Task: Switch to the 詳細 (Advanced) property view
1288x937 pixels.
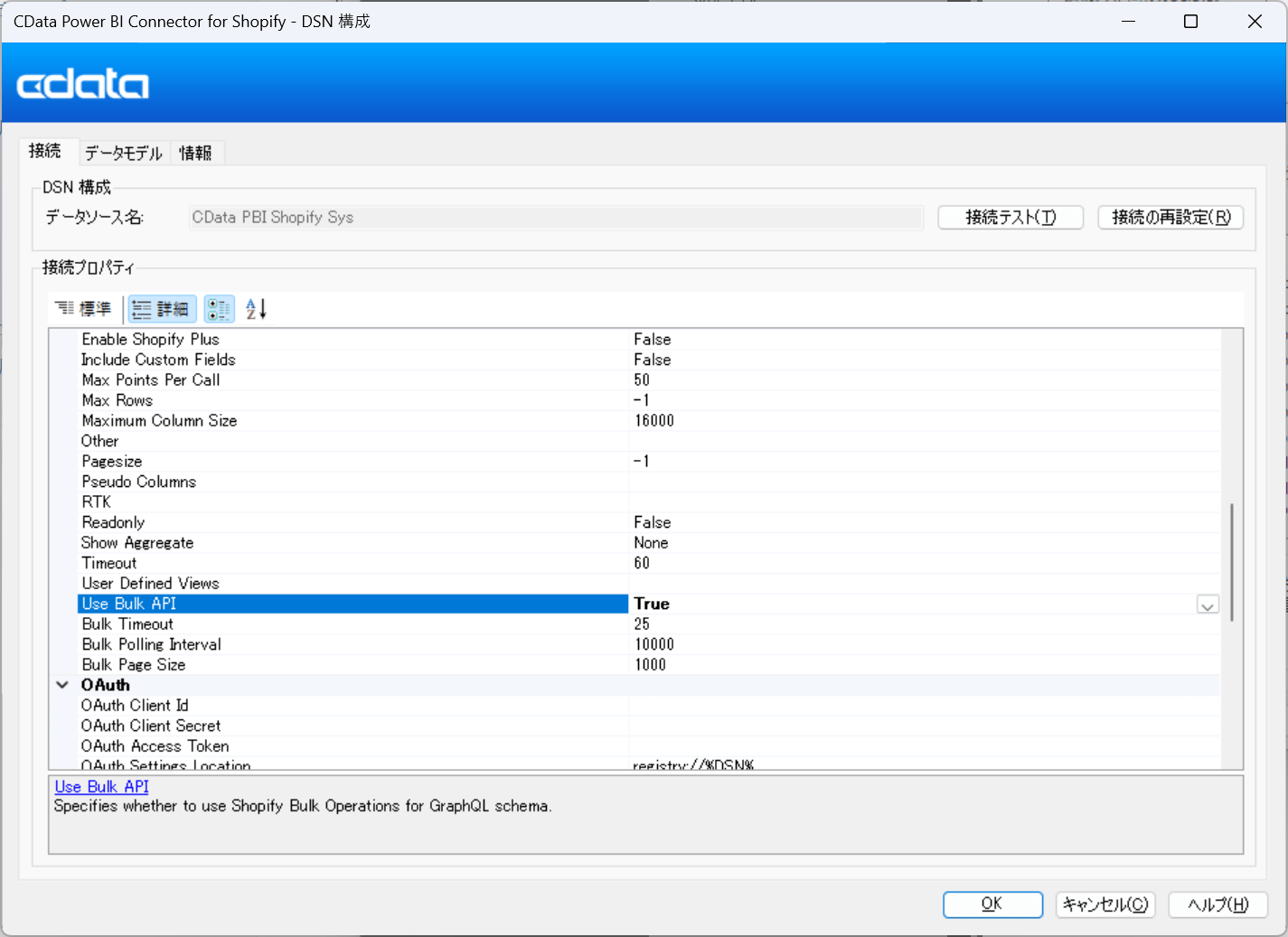Action: point(162,309)
